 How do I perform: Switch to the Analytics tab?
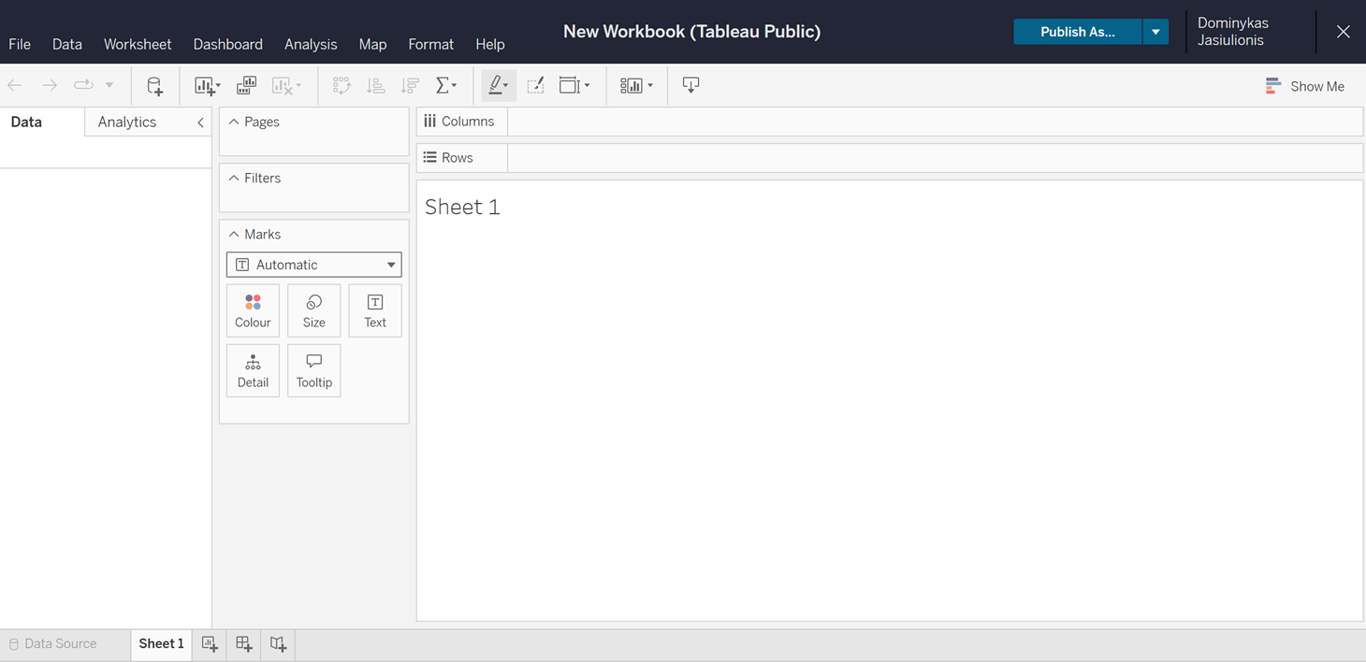pyautogui.click(x=126, y=121)
